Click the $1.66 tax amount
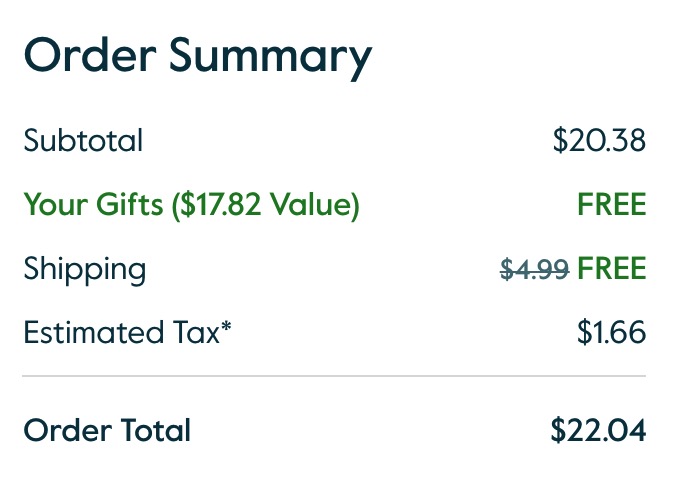 [x=611, y=332]
